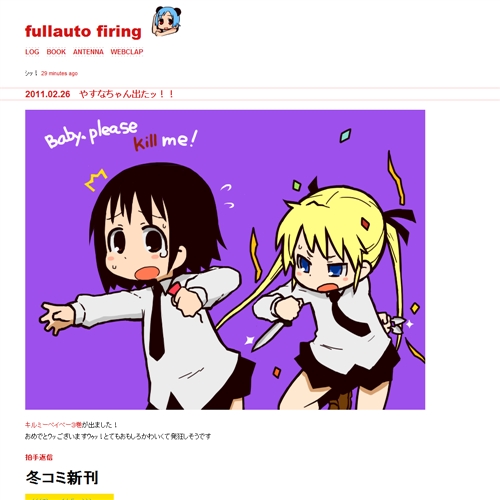The height and width of the screenshot is (500, 500).
Task: Click the blue-haired panda-ear mascot icon
Action: coord(166,21)
